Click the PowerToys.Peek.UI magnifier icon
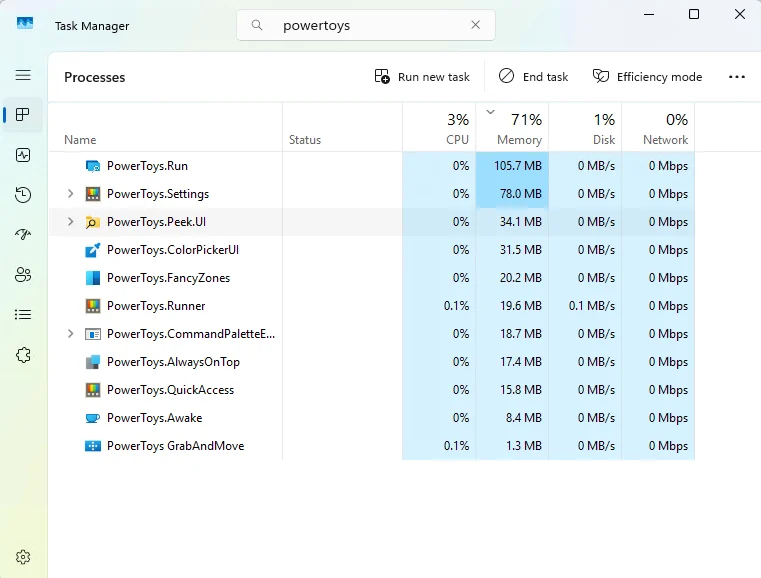Viewport: 761px width, 578px height. pos(93,222)
